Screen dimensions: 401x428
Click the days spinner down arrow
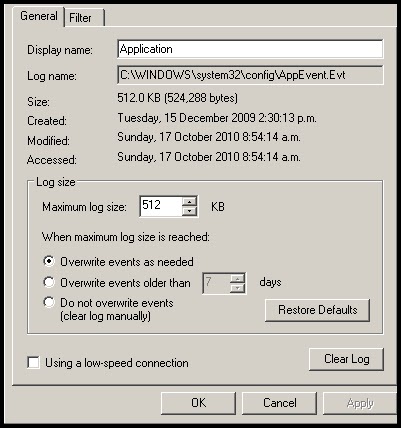[x=237, y=288]
